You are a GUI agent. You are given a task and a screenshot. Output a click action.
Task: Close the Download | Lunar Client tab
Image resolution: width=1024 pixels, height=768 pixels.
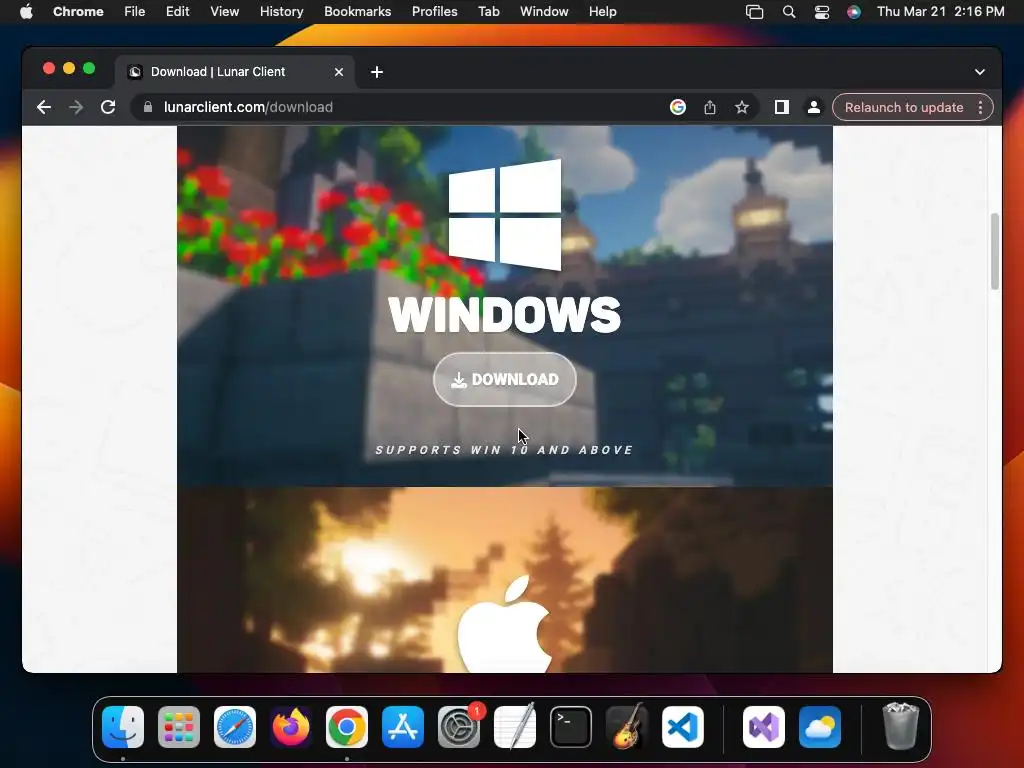[339, 72]
